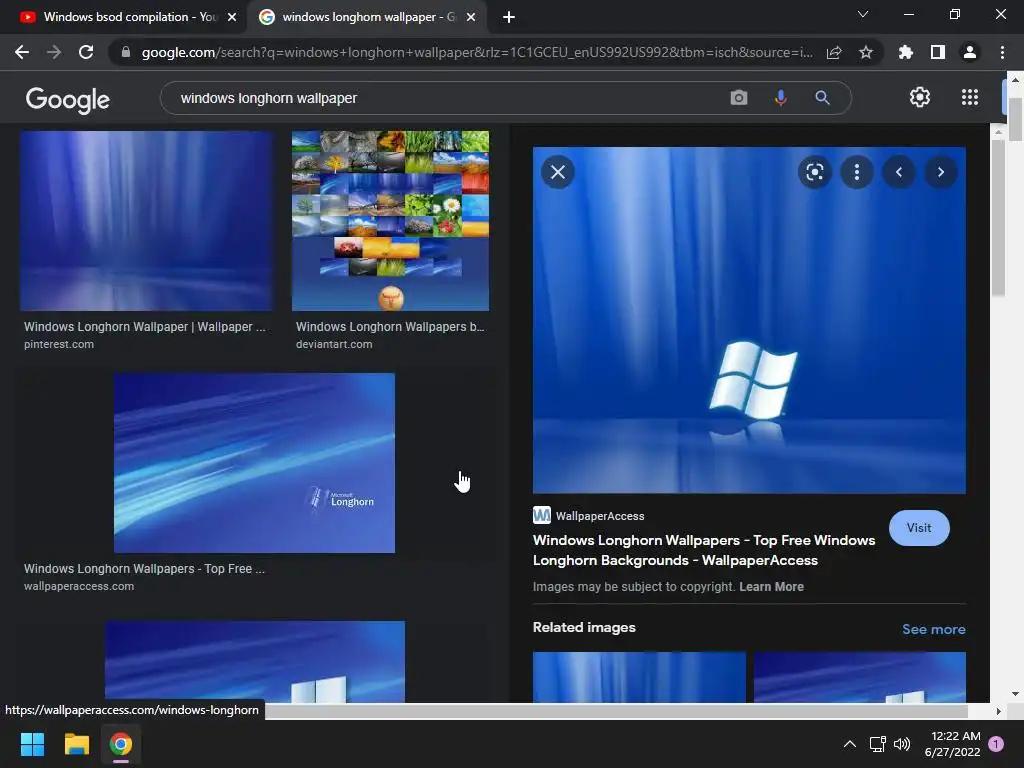Viewport: 1024px width, 768px height.
Task: Open volume control in tray
Action: [902, 744]
